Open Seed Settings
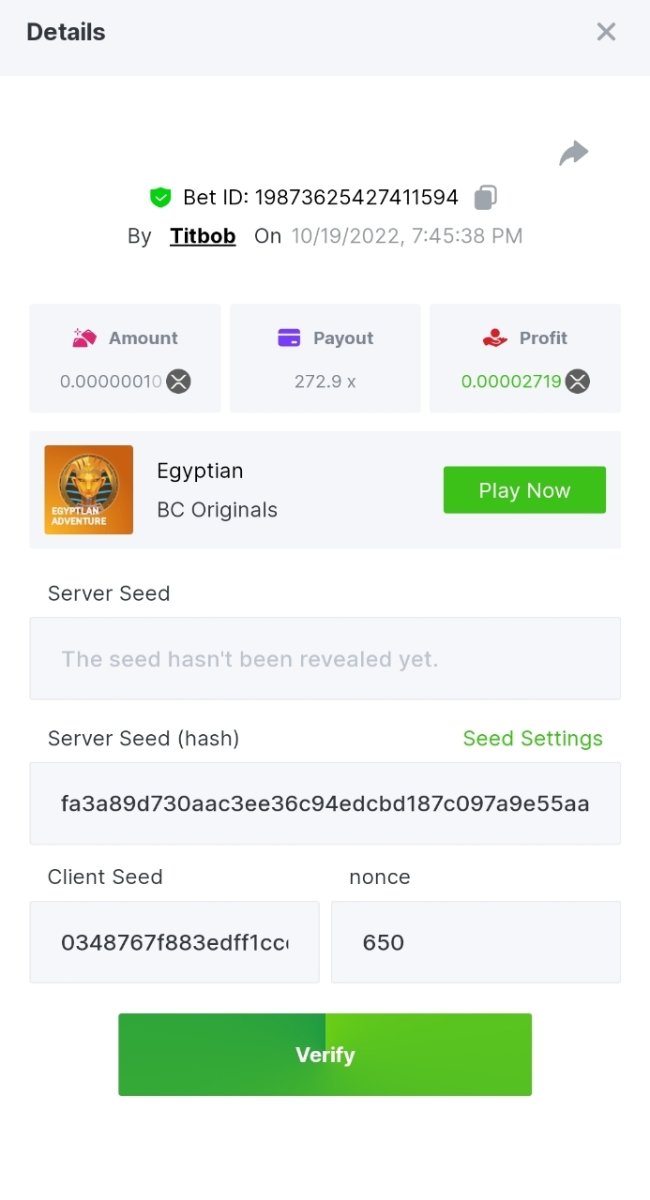This screenshot has height=1200, width=650. point(532,738)
